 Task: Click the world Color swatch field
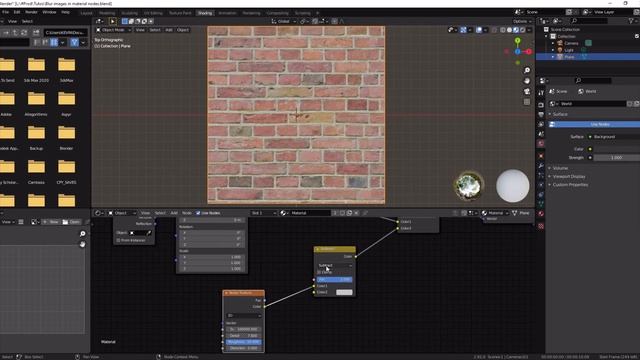coord(617,149)
